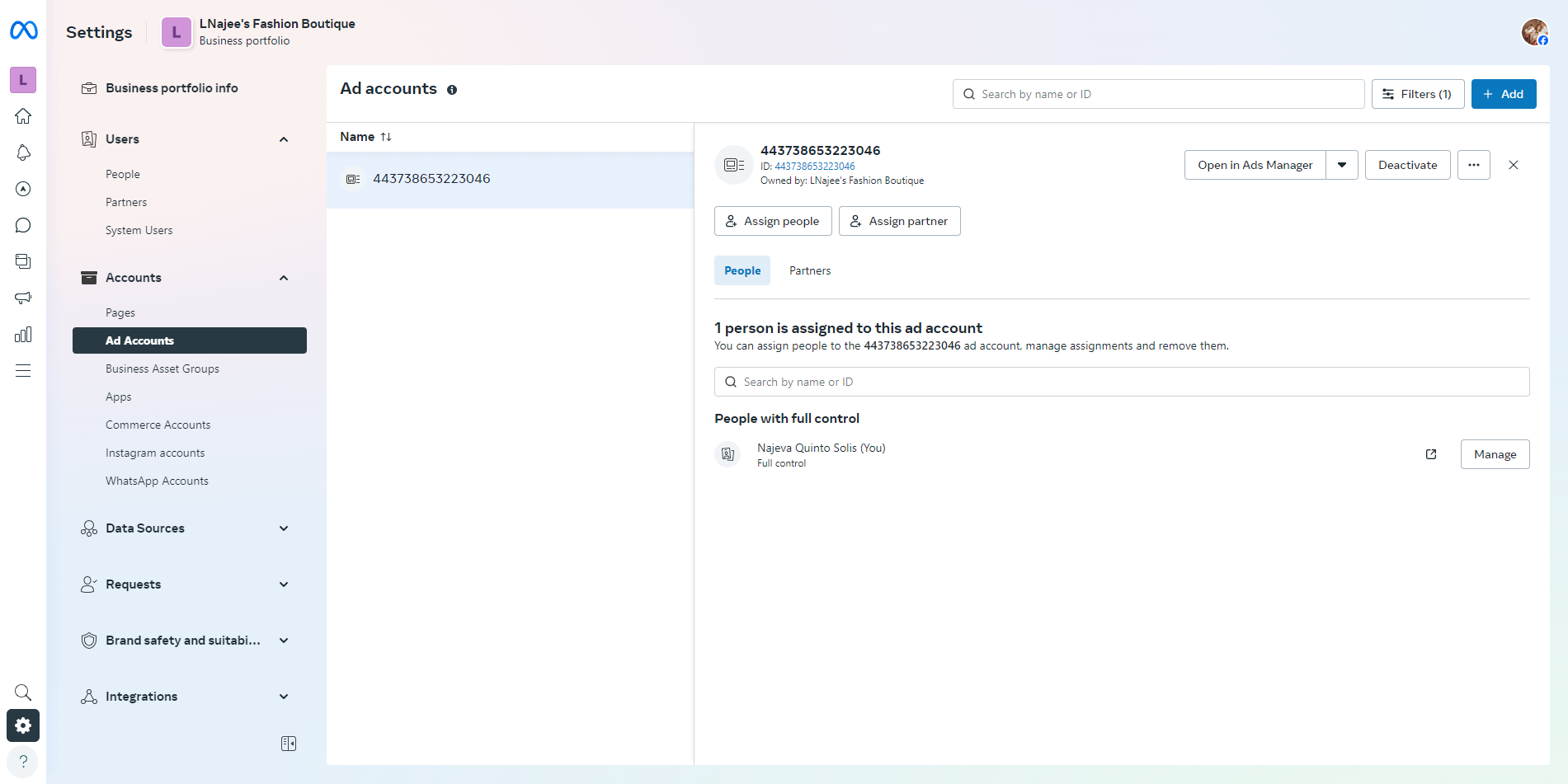Open the Ads Manager dropdown arrow
The width and height of the screenshot is (1568, 784).
(1342, 165)
